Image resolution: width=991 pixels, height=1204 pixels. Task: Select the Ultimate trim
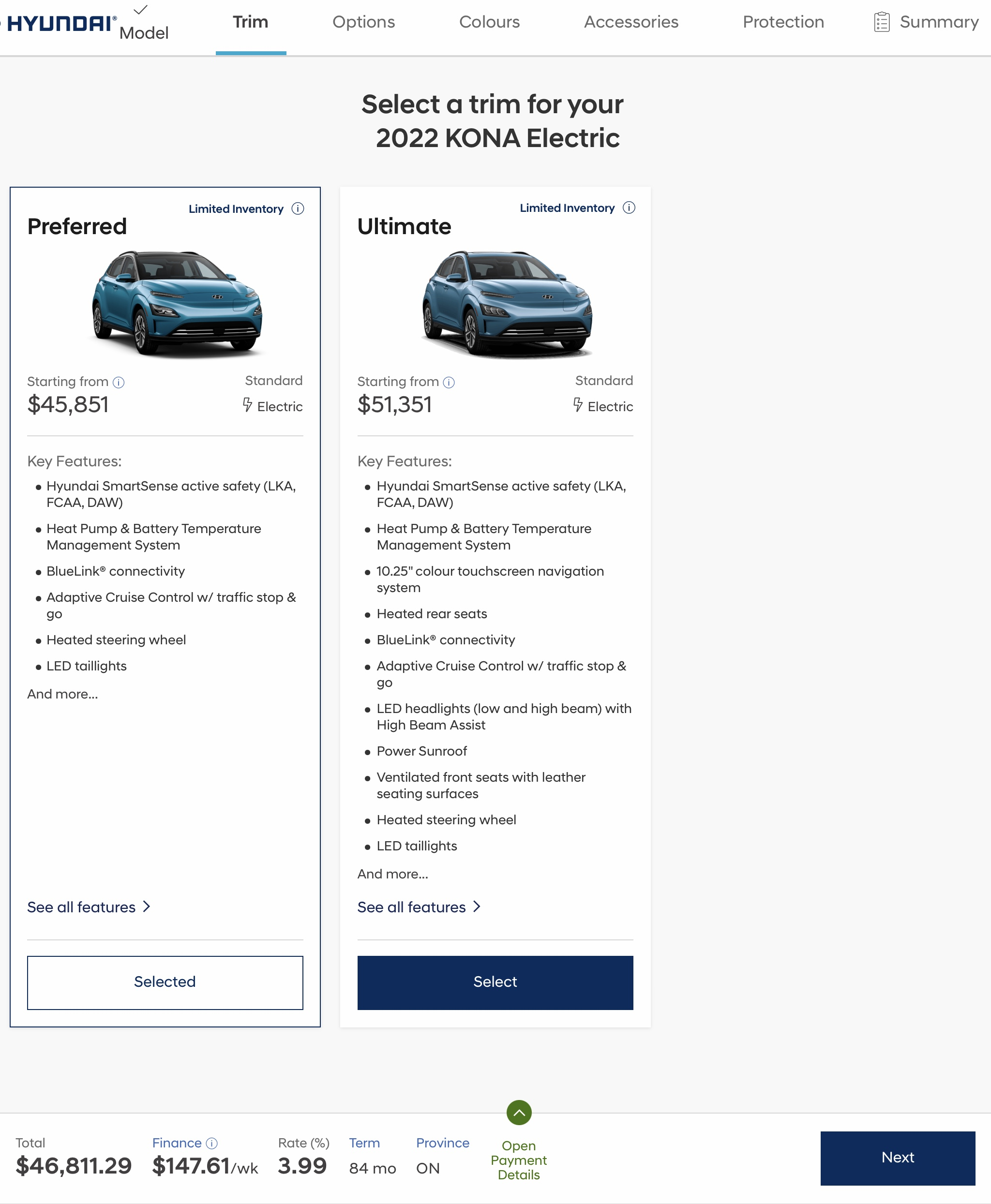tap(495, 982)
